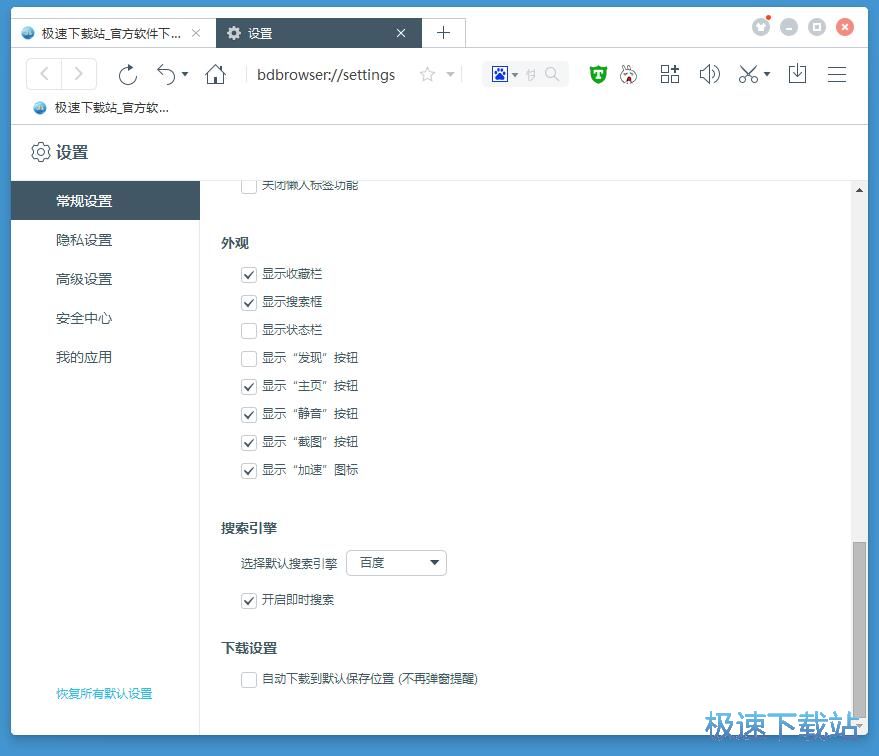Bookmark the page with star icon

coord(427,75)
